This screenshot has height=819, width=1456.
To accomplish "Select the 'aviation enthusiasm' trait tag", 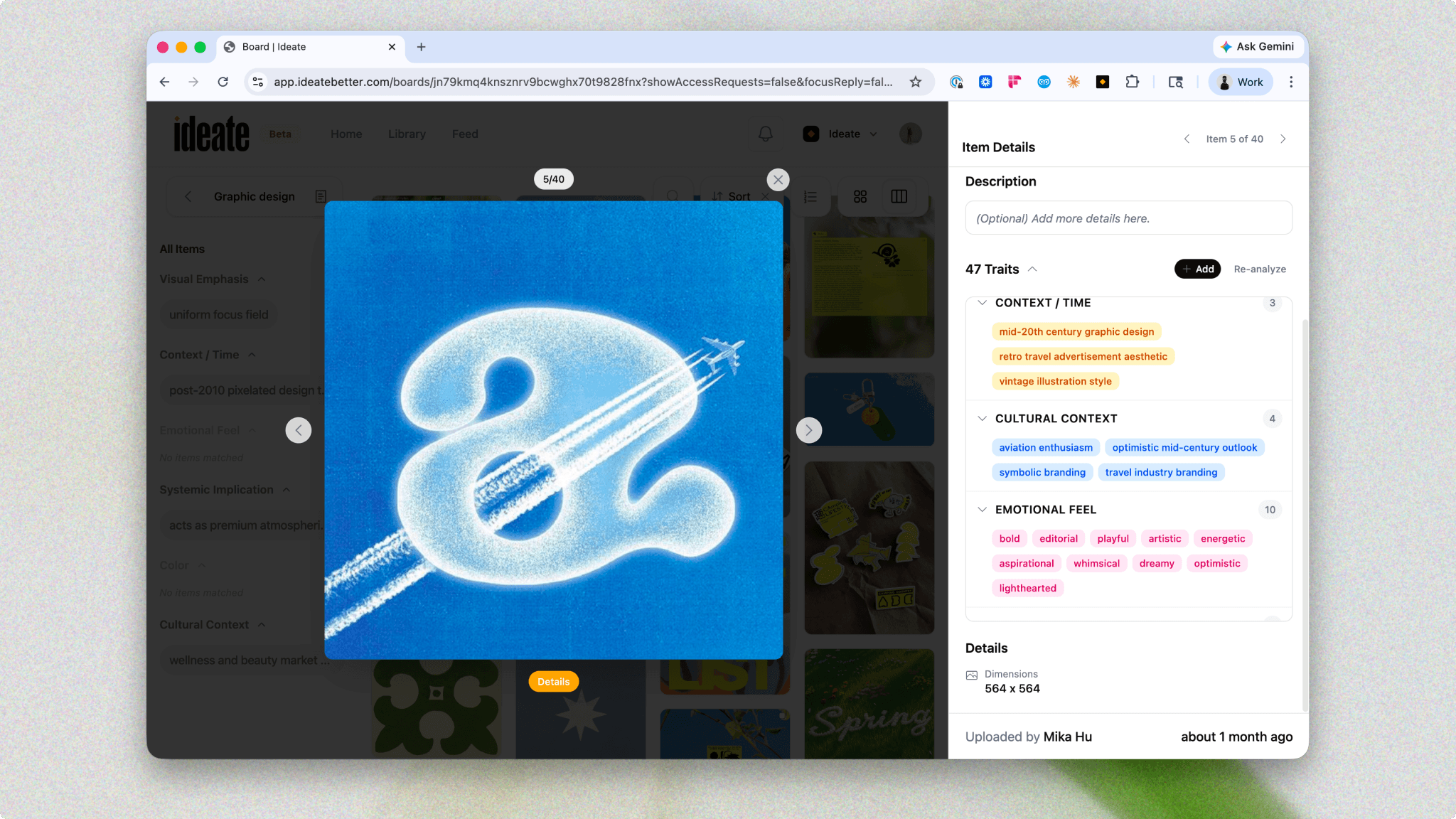I will point(1045,448).
